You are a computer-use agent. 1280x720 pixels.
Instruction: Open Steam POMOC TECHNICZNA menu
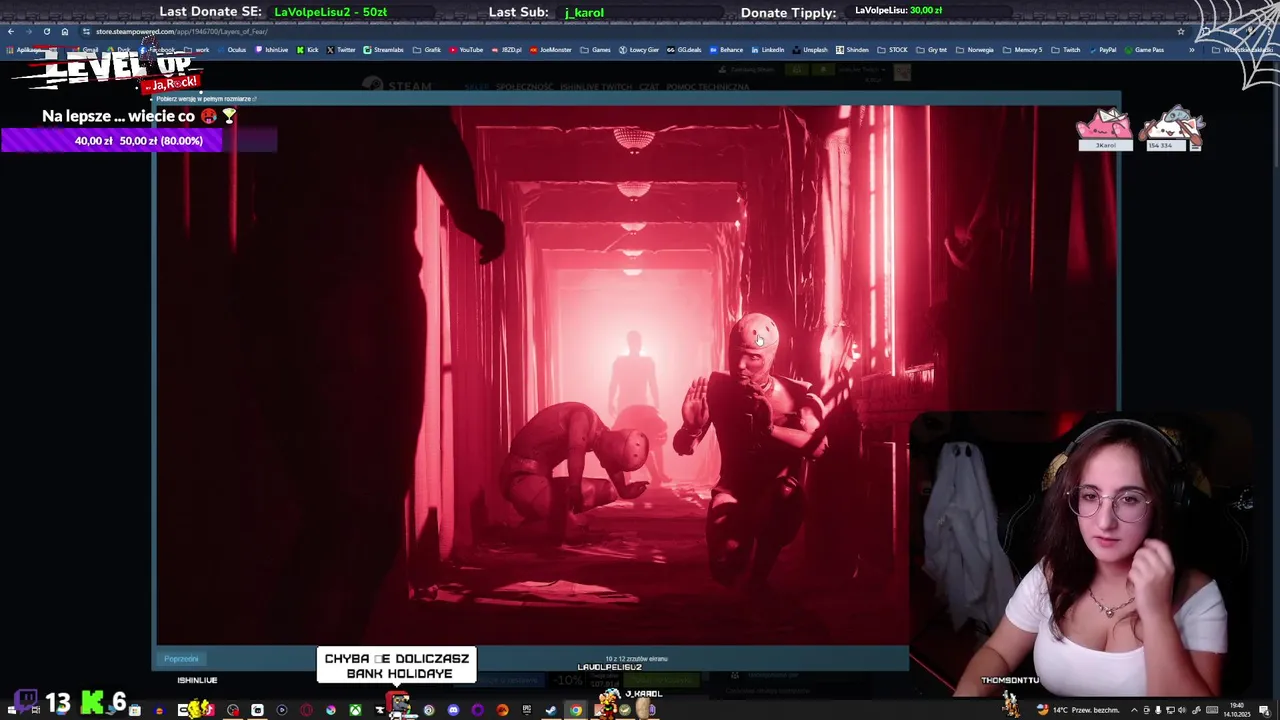710,87
